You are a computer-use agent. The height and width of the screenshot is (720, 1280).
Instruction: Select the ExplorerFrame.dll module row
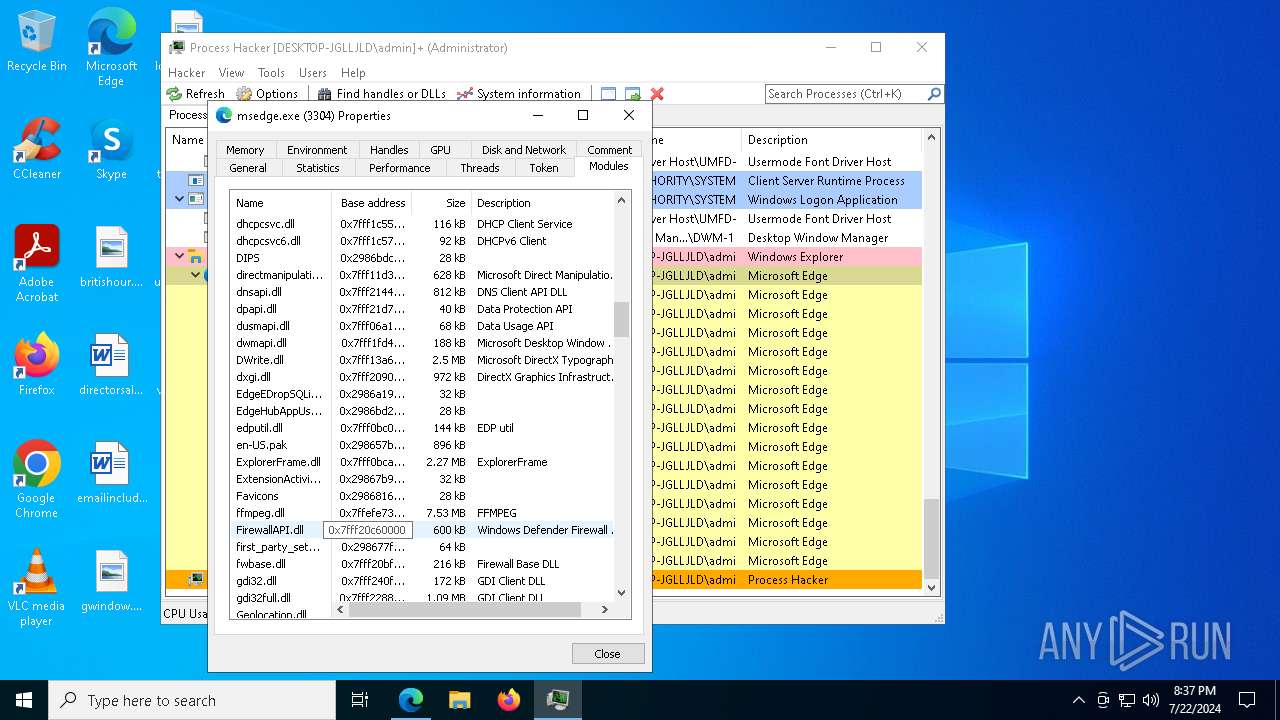422,462
